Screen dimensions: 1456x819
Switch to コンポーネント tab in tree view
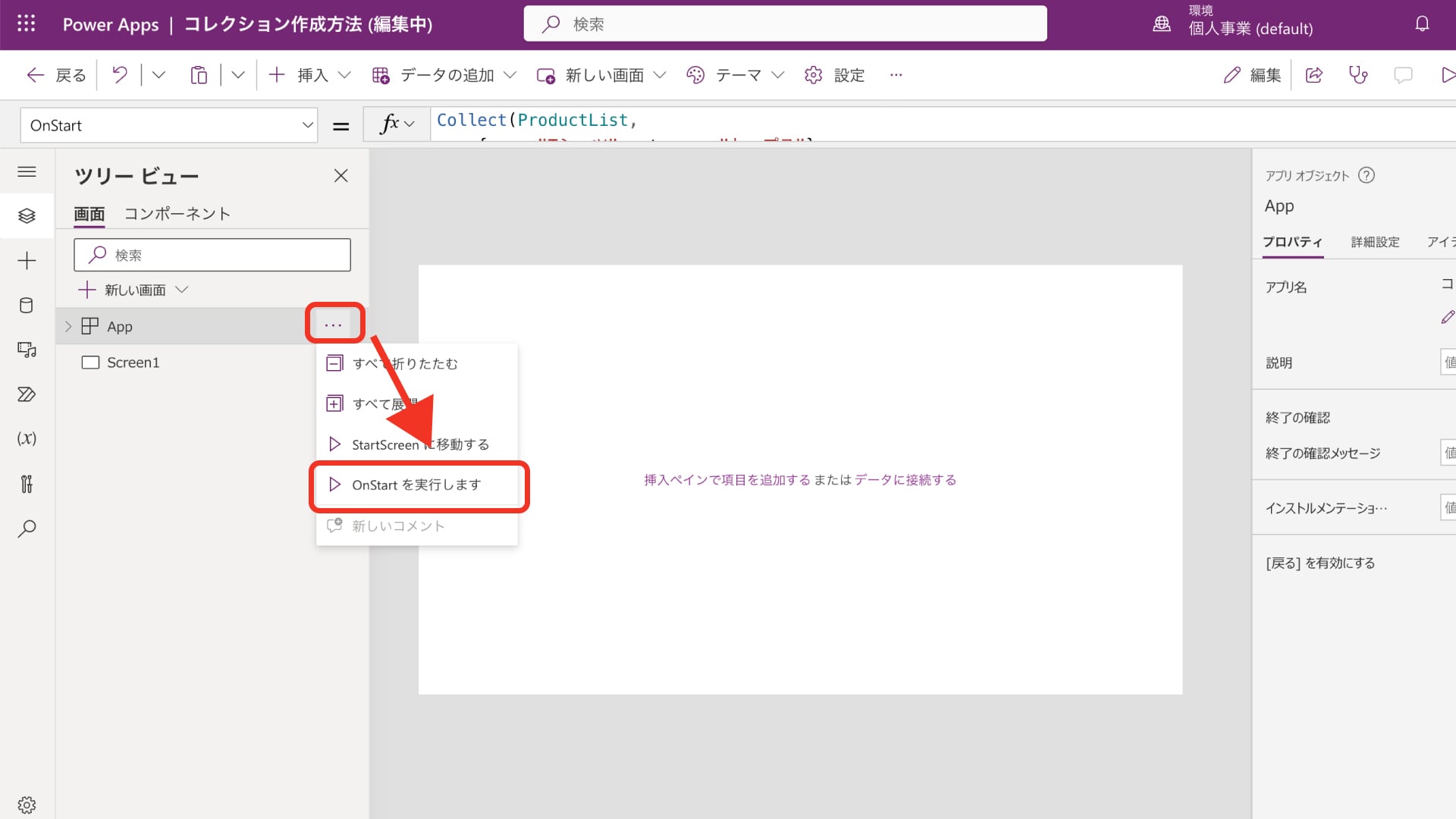pos(177,213)
